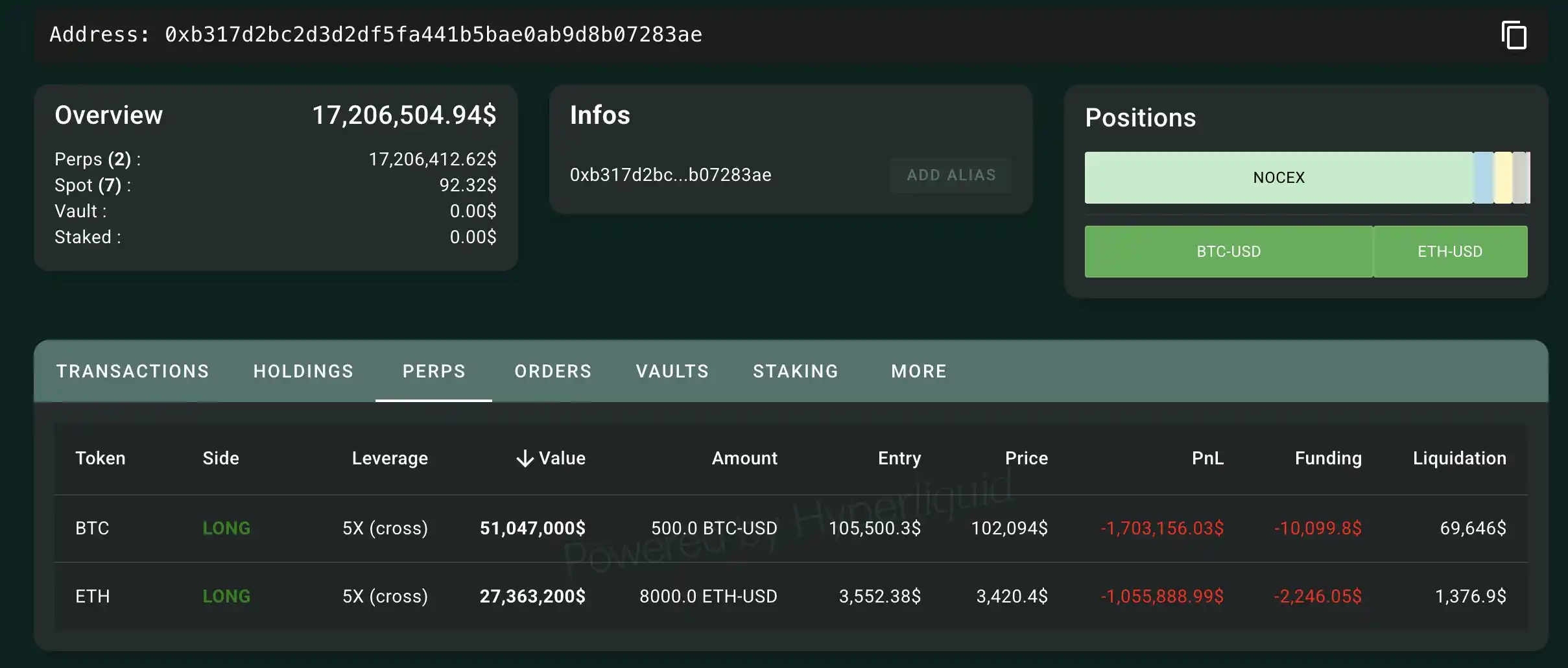Select the NOCEX position segment

[1277, 177]
